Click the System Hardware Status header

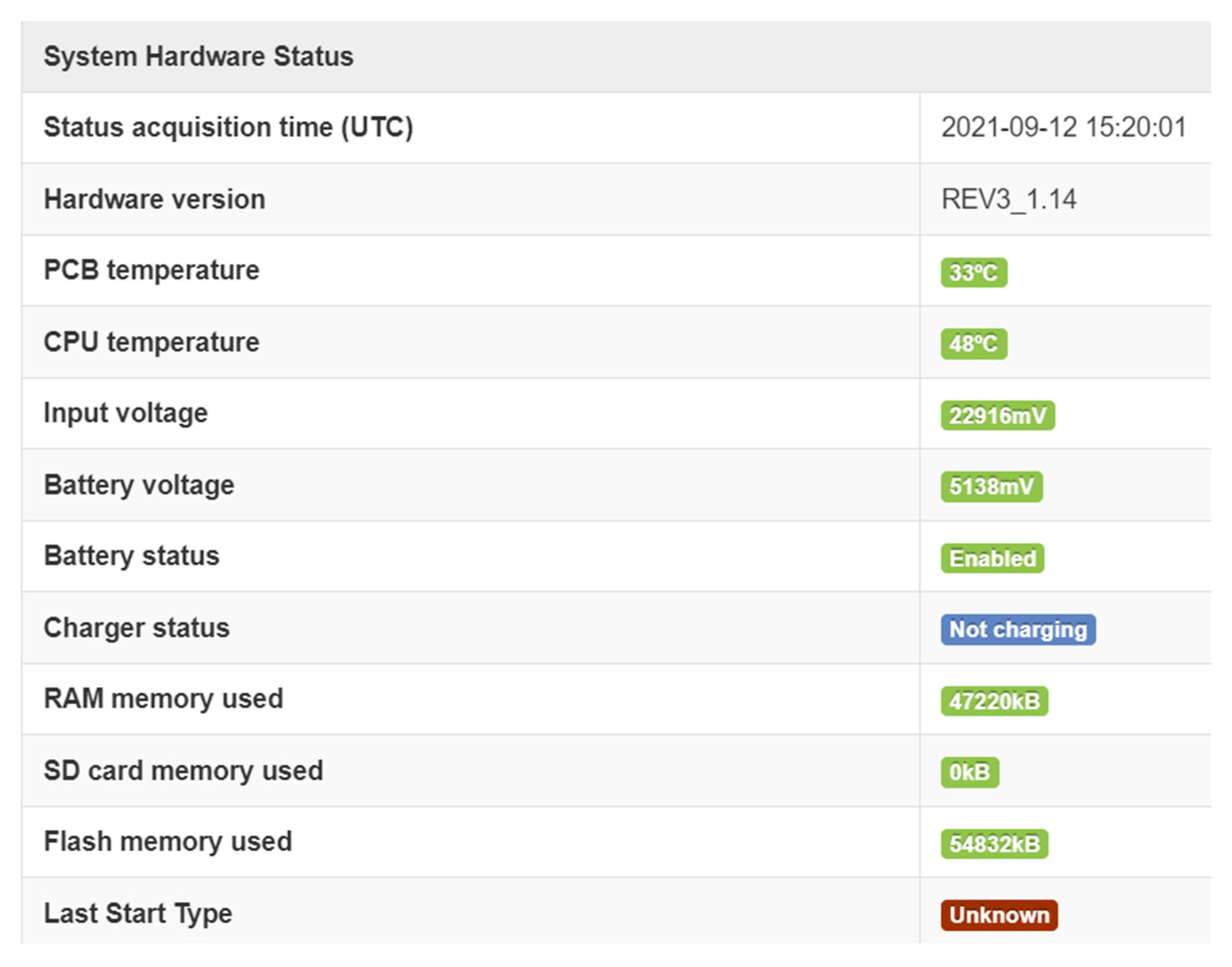coord(198,56)
